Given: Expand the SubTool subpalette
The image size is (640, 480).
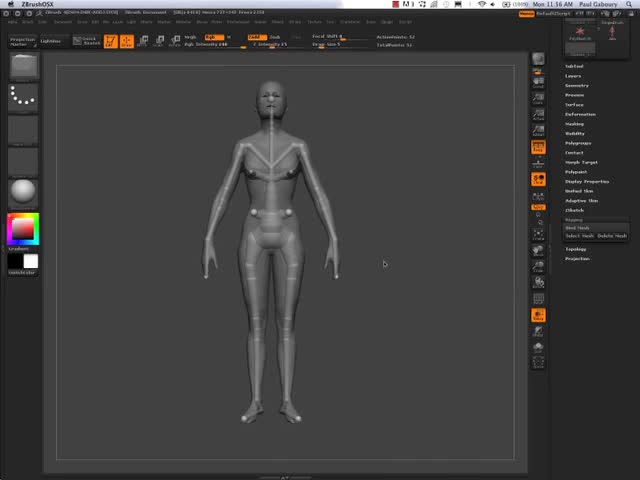Looking at the screenshot, I should (574, 66).
